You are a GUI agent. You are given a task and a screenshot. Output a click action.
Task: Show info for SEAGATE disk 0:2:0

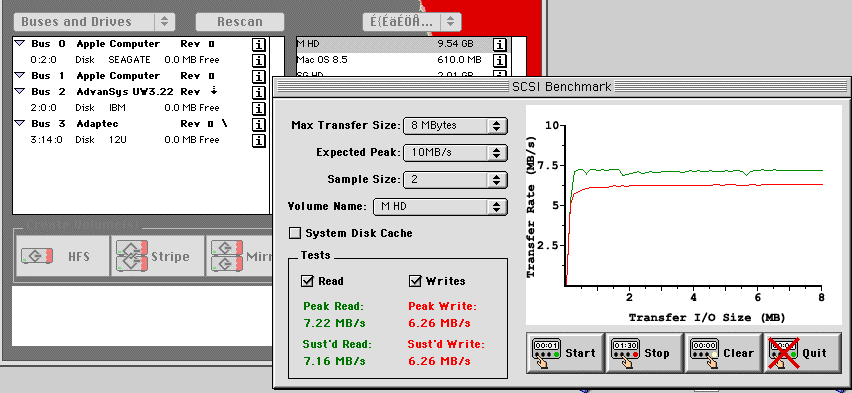(259, 60)
